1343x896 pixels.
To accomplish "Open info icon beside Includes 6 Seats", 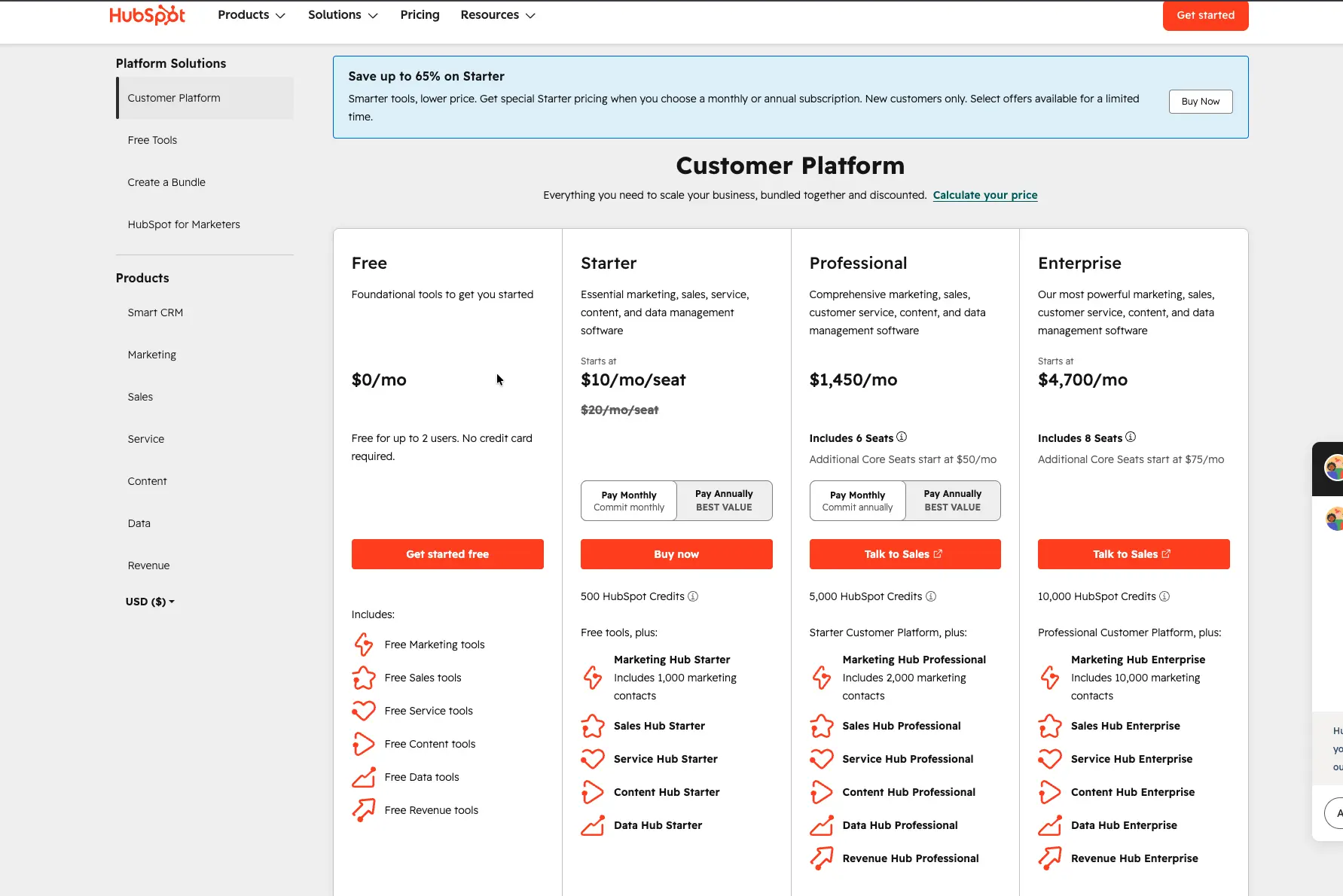I will [x=902, y=437].
